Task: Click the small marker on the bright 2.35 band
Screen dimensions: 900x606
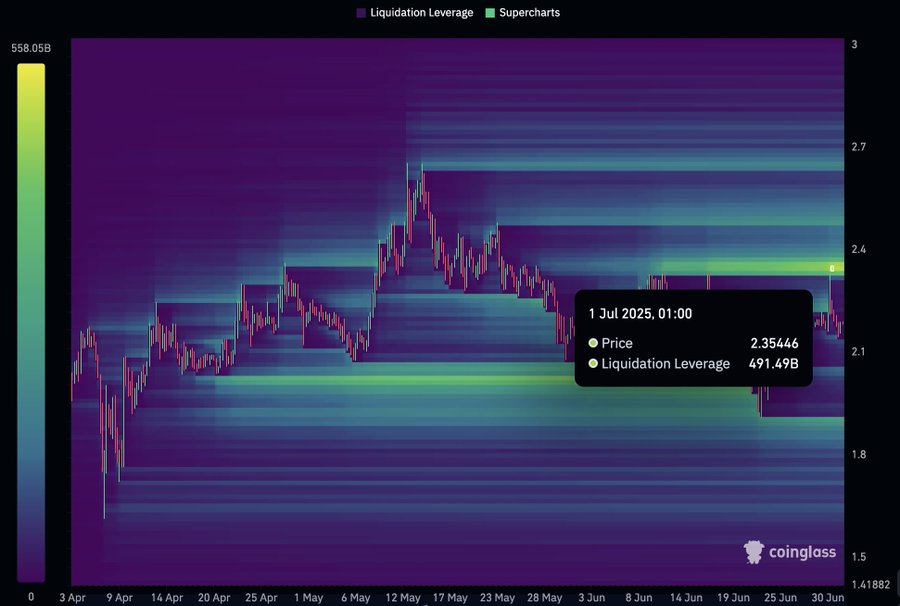Action: click(x=832, y=268)
